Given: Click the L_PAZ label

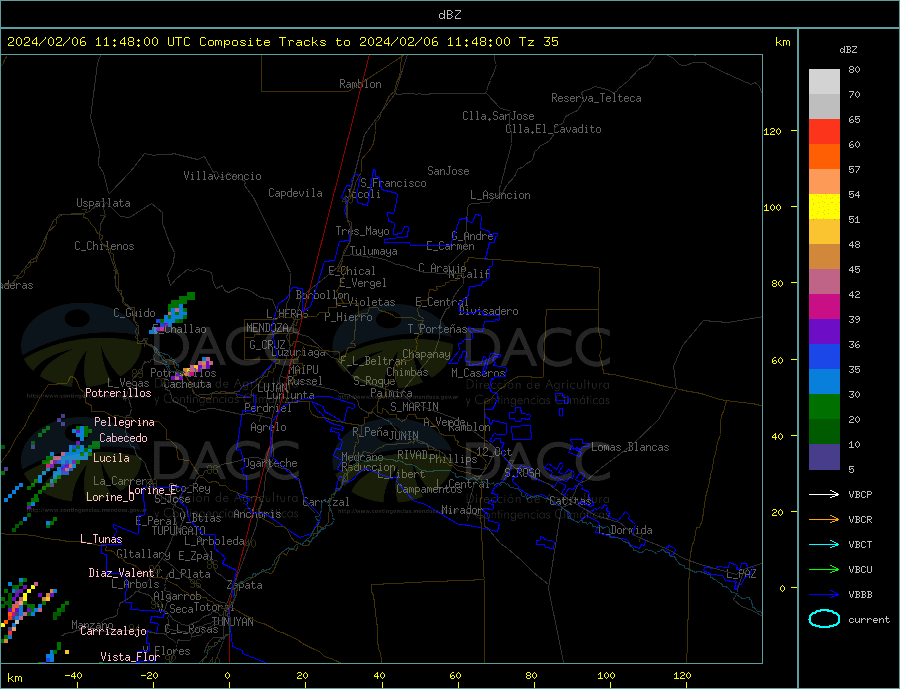Looking at the screenshot, I should point(742,574).
